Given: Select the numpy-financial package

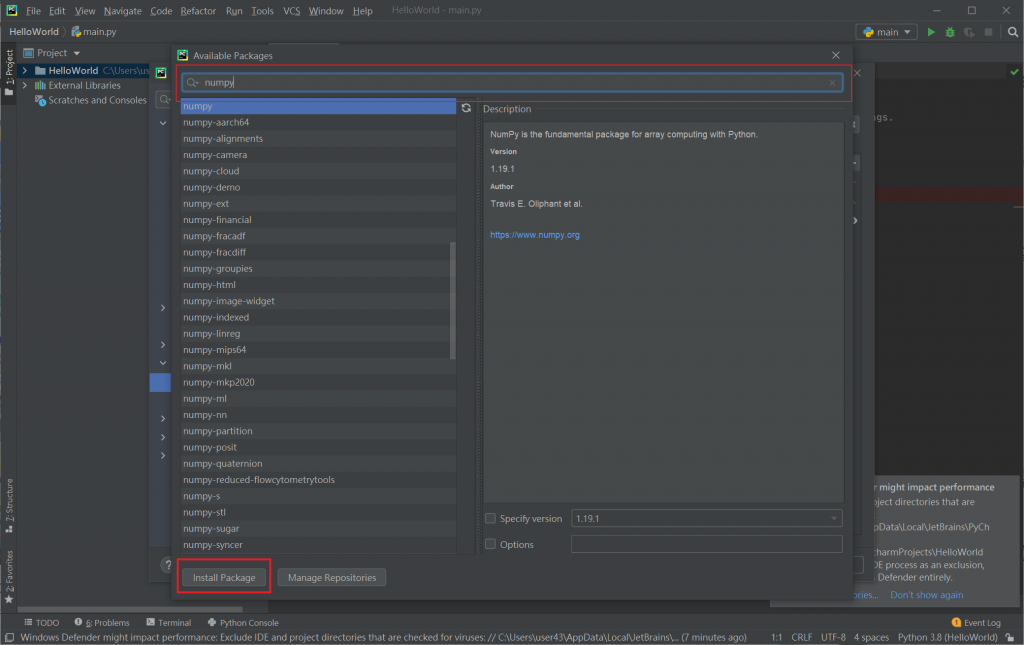Looking at the screenshot, I should [x=318, y=220].
